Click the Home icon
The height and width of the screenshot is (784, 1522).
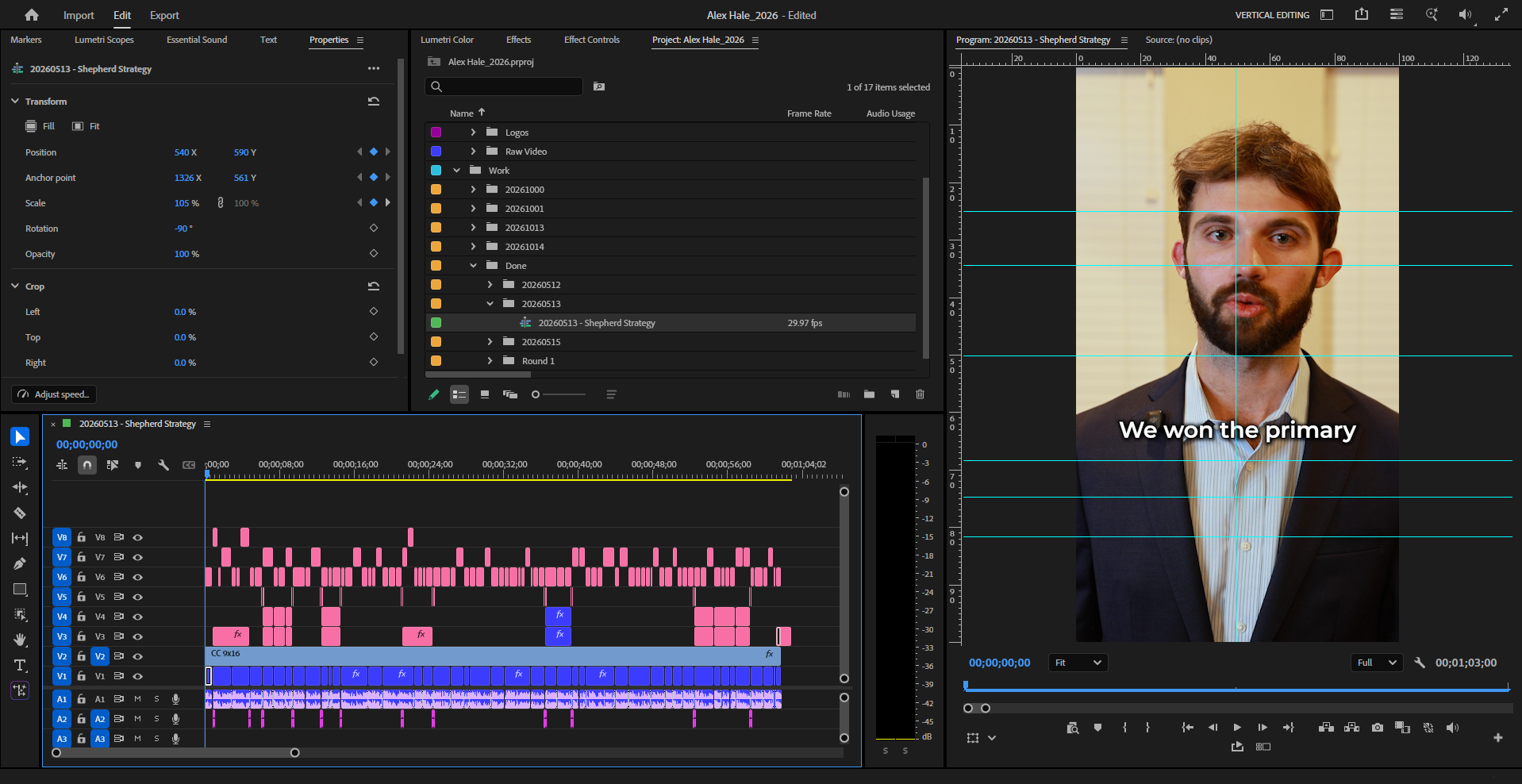coord(31,15)
